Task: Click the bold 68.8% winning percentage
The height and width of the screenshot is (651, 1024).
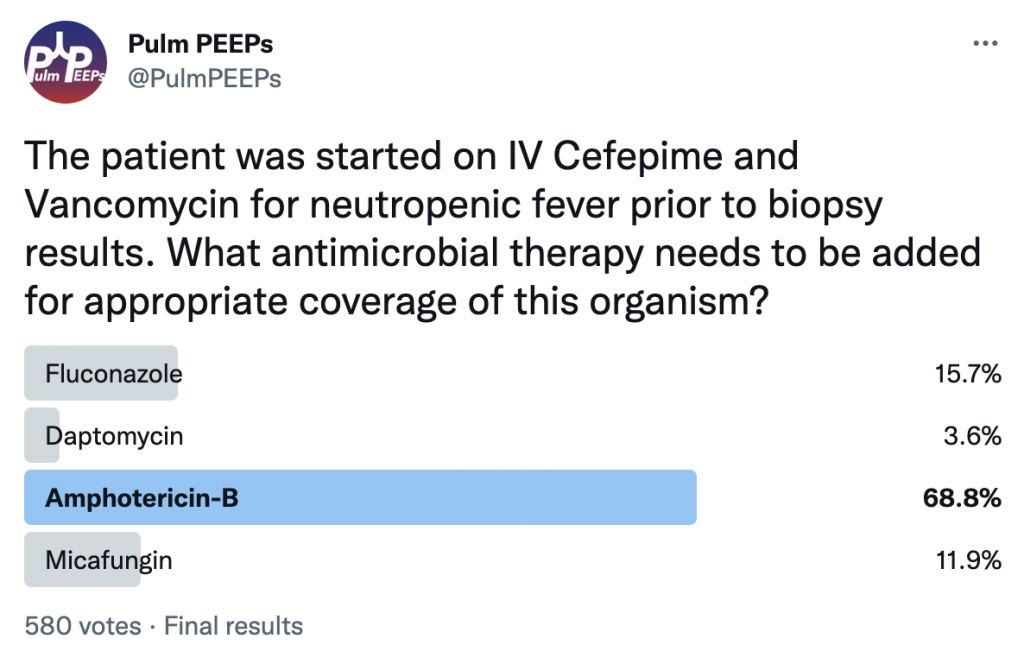Action: pos(962,498)
